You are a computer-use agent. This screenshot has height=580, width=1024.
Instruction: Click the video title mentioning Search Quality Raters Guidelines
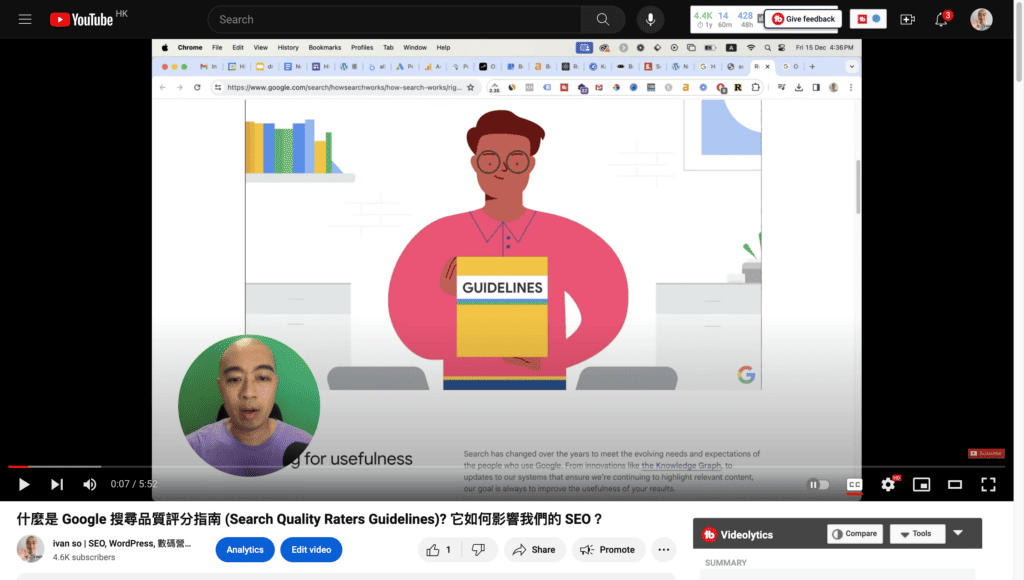click(x=309, y=519)
